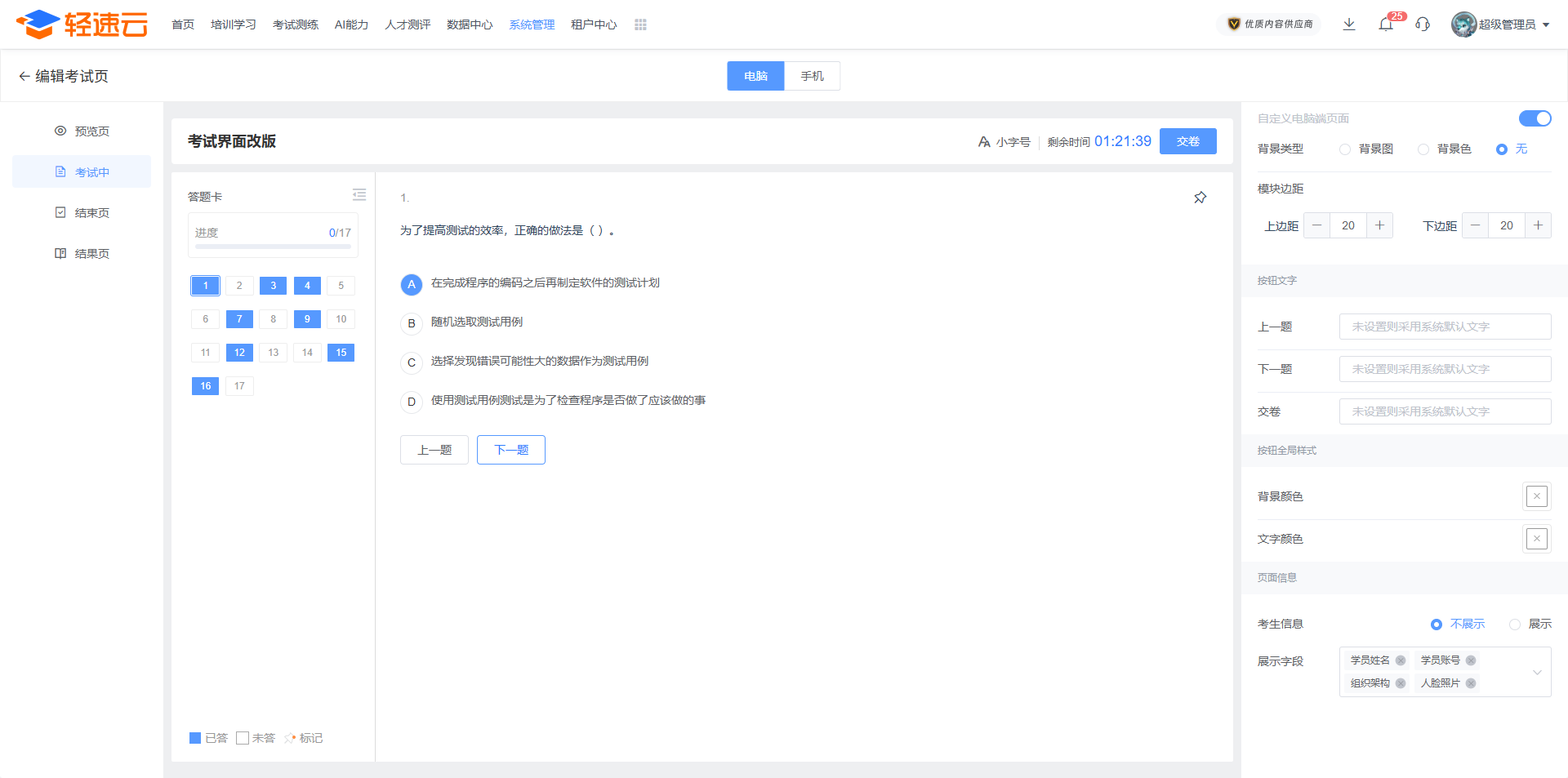This screenshot has height=778, width=1568.
Task: Open the customer service headset icon
Action: tap(1423, 24)
